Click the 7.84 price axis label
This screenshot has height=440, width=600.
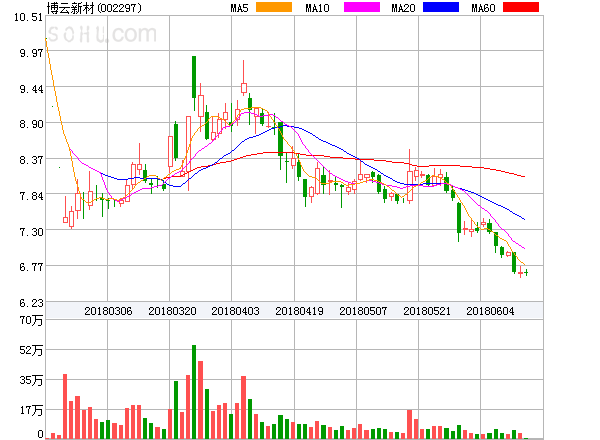tap(31, 196)
